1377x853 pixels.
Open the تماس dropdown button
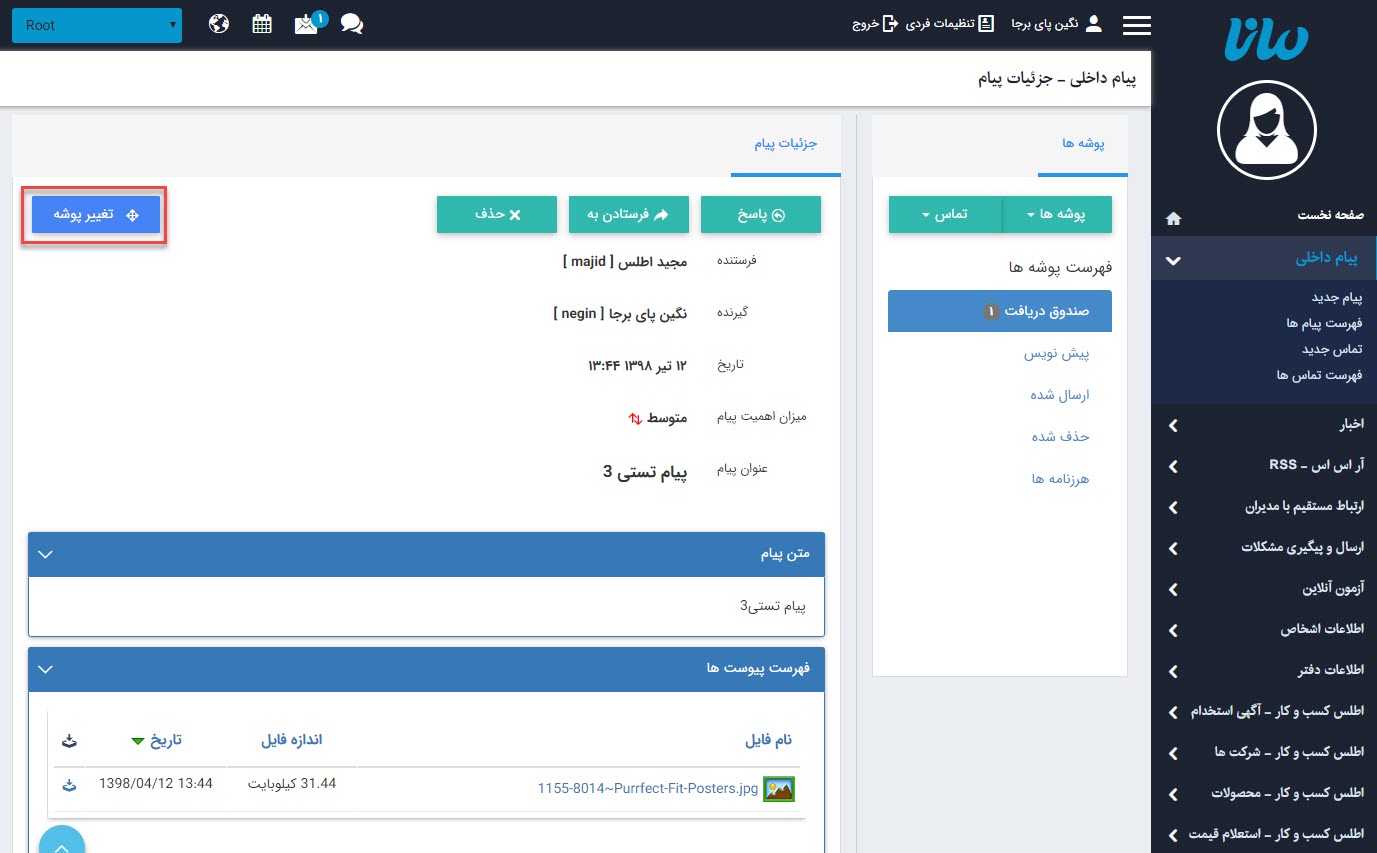(x=944, y=214)
